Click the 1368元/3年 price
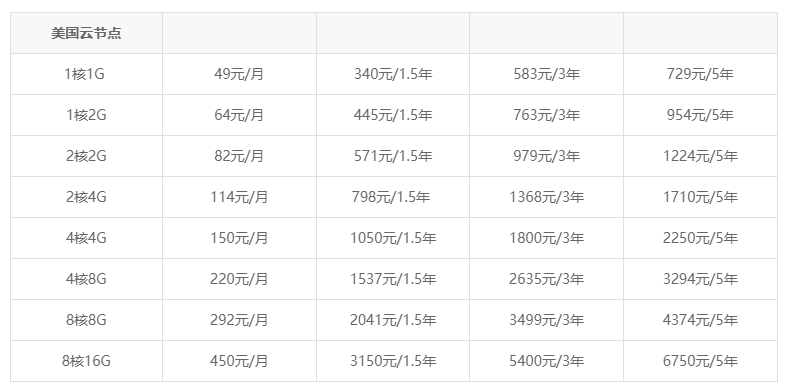The image size is (788, 388). pos(546,197)
